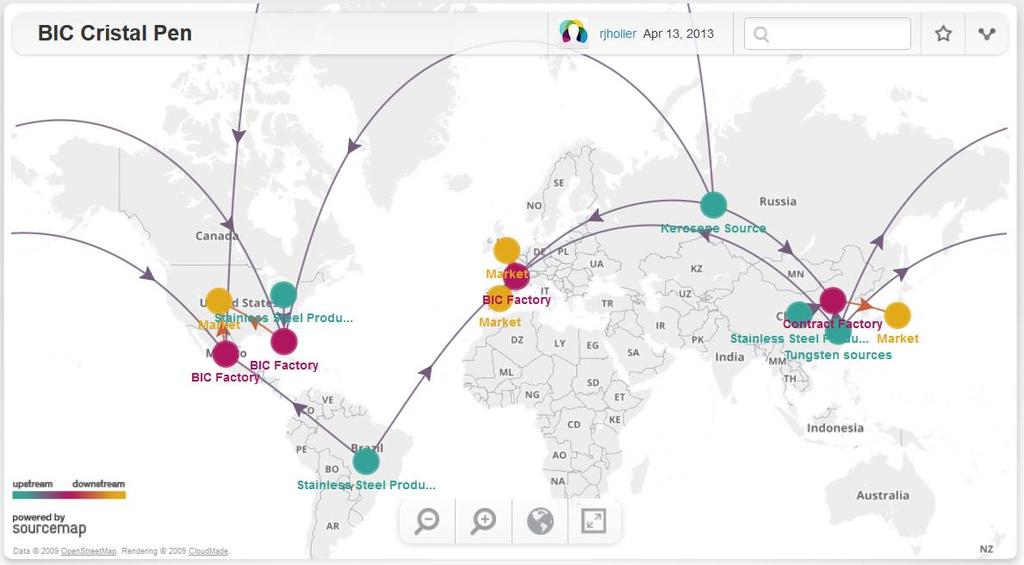1024x565 pixels.
Task: Select the Contract Factory node in China
Action: tap(833, 300)
